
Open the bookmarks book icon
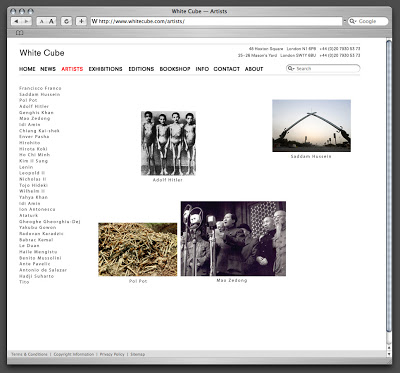(20, 33)
